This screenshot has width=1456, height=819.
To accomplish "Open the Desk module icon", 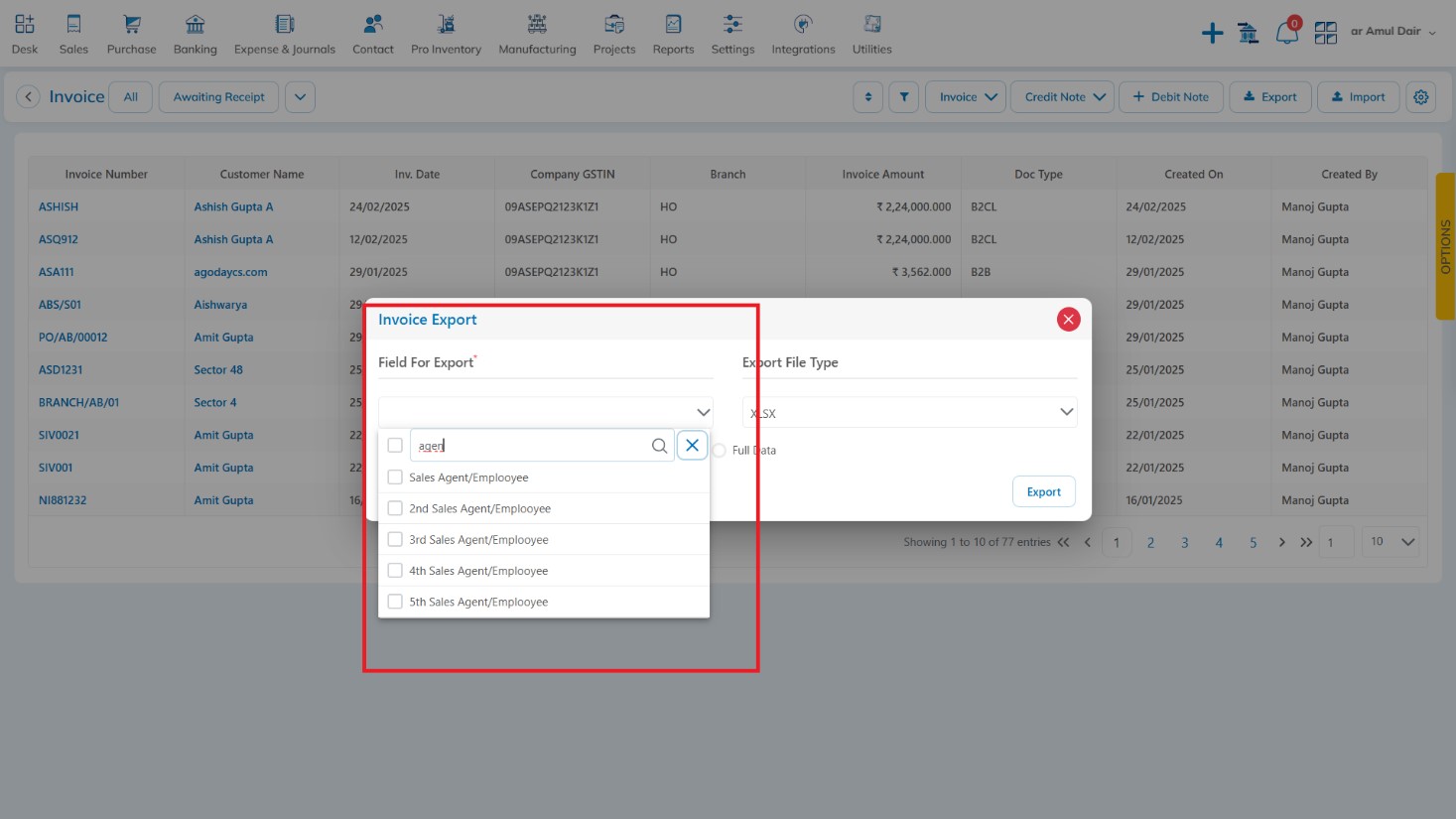I will tap(25, 24).
